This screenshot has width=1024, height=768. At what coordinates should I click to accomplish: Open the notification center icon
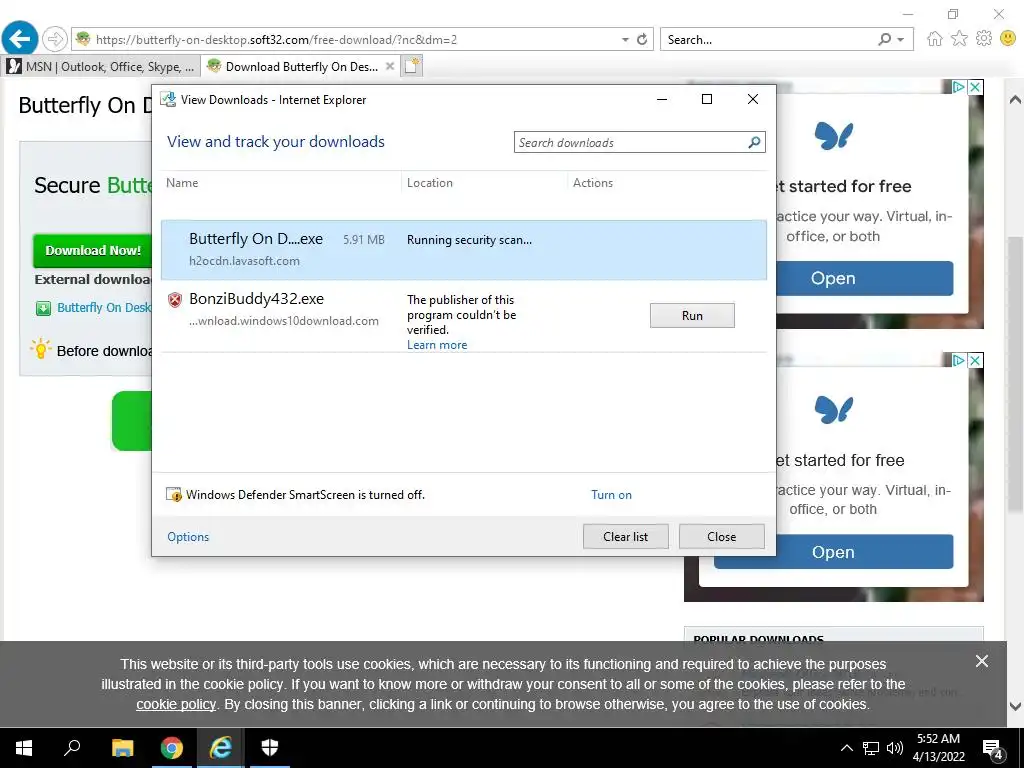point(992,749)
